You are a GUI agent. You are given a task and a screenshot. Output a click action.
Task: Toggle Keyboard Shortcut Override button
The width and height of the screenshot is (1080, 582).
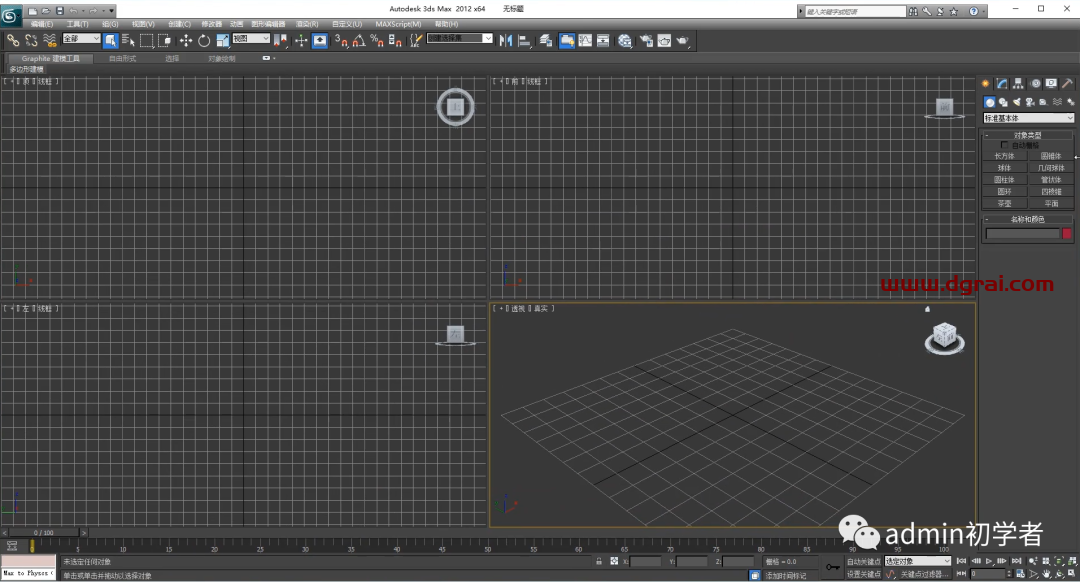click(320, 41)
